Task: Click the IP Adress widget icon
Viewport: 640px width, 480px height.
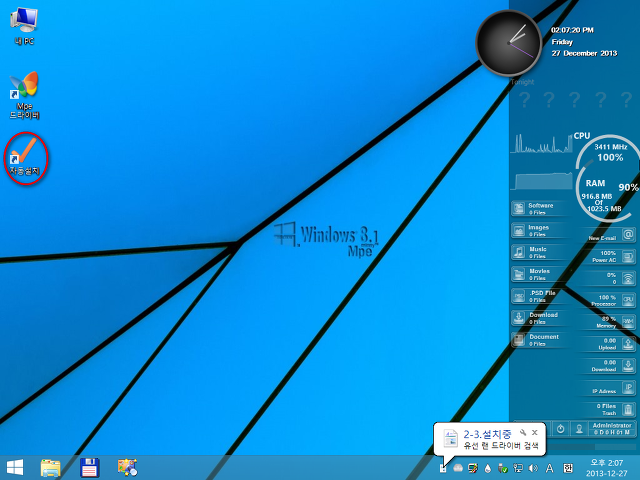Action: coord(629,387)
